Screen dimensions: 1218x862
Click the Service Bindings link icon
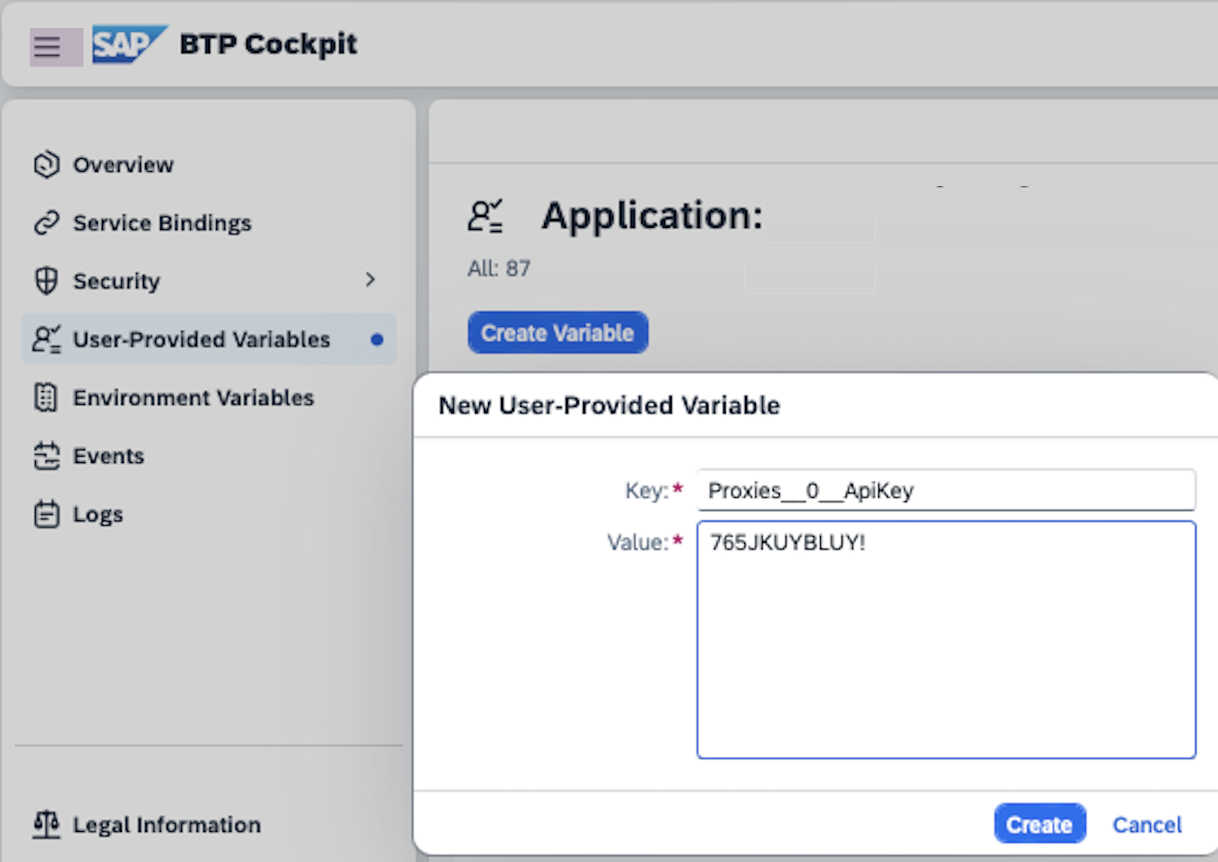(46, 223)
